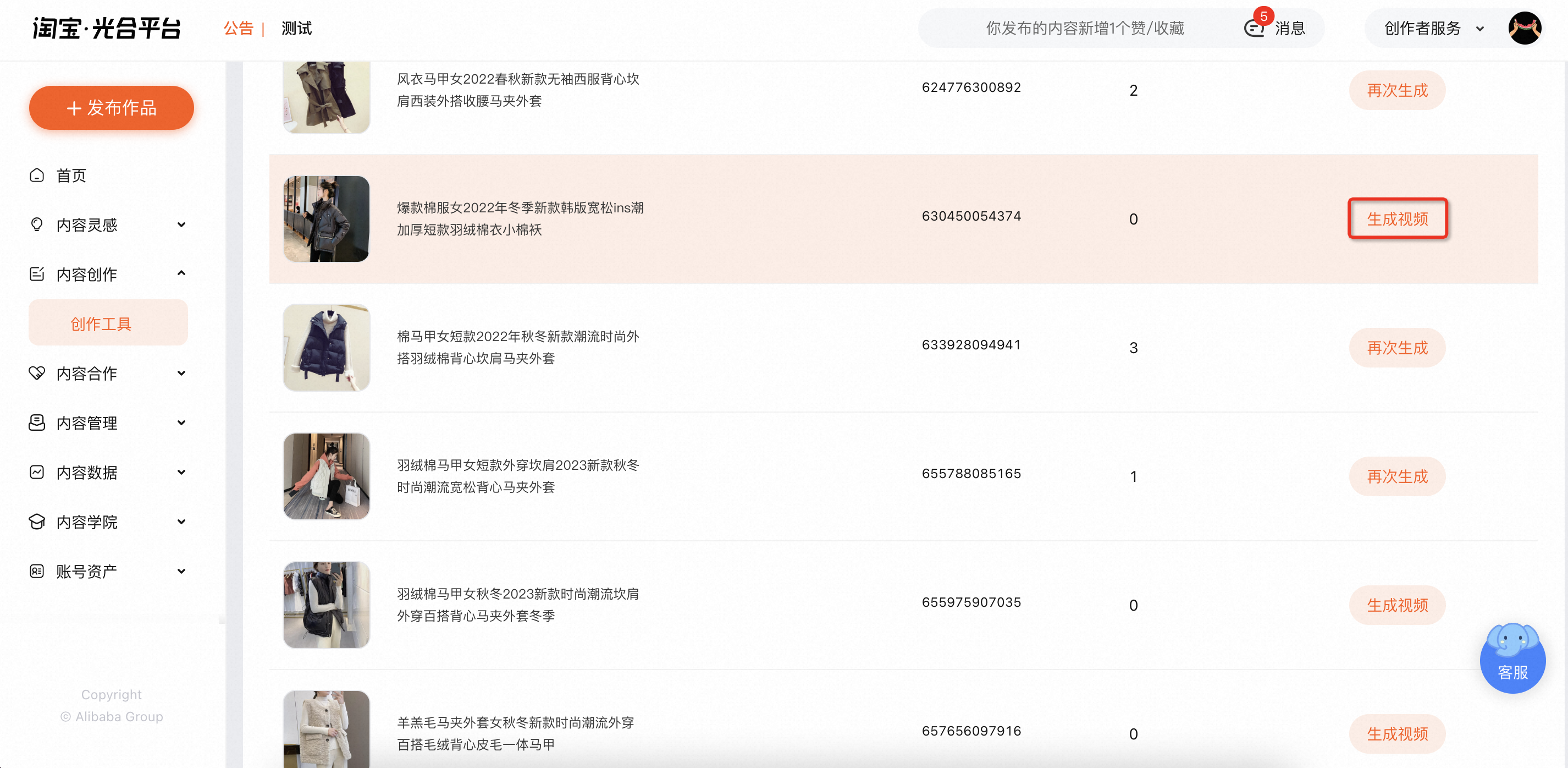Expand the 内容数据 chevron
The height and width of the screenshot is (768, 1568).
[181, 472]
